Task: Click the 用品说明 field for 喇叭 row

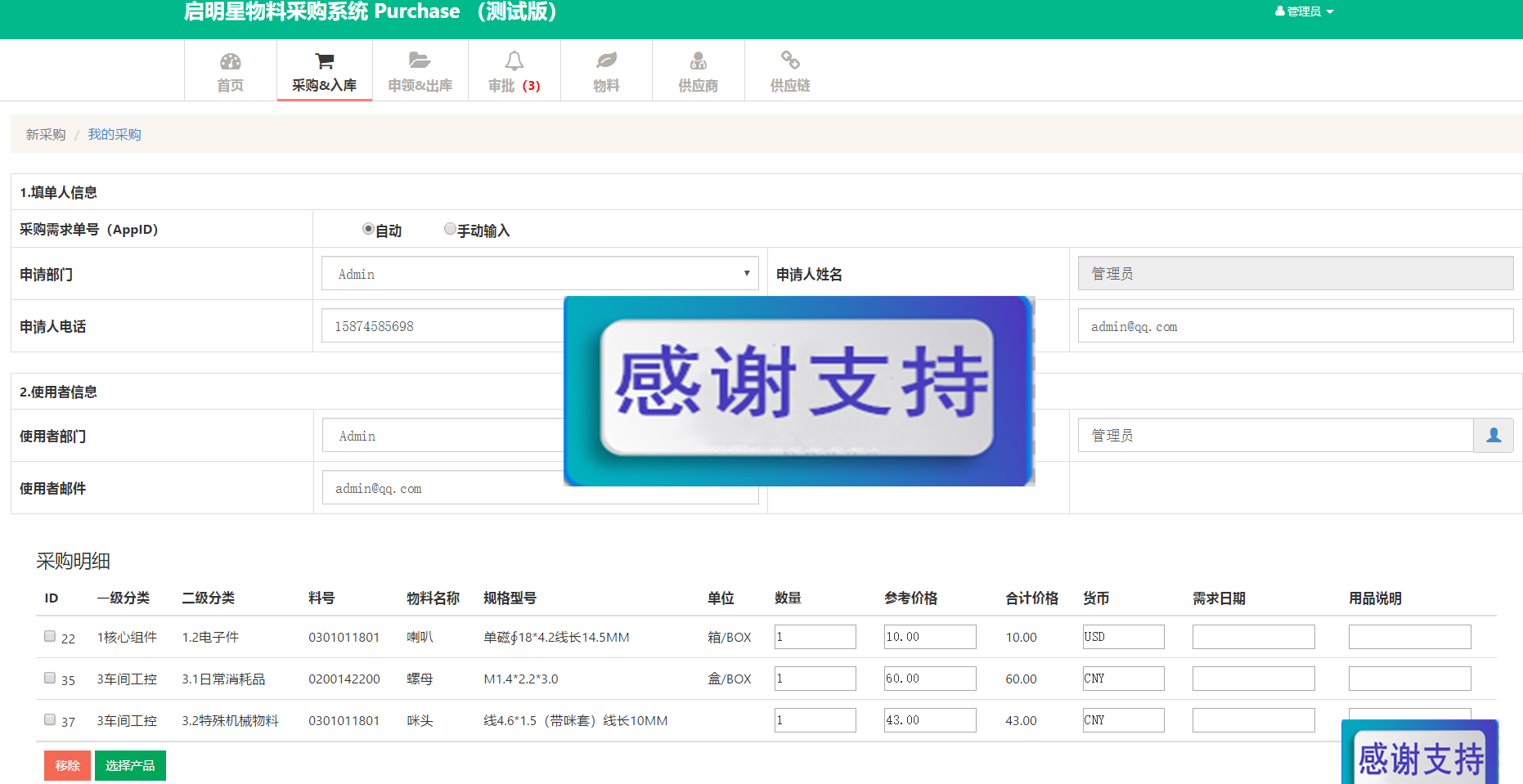Action: point(1410,637)
